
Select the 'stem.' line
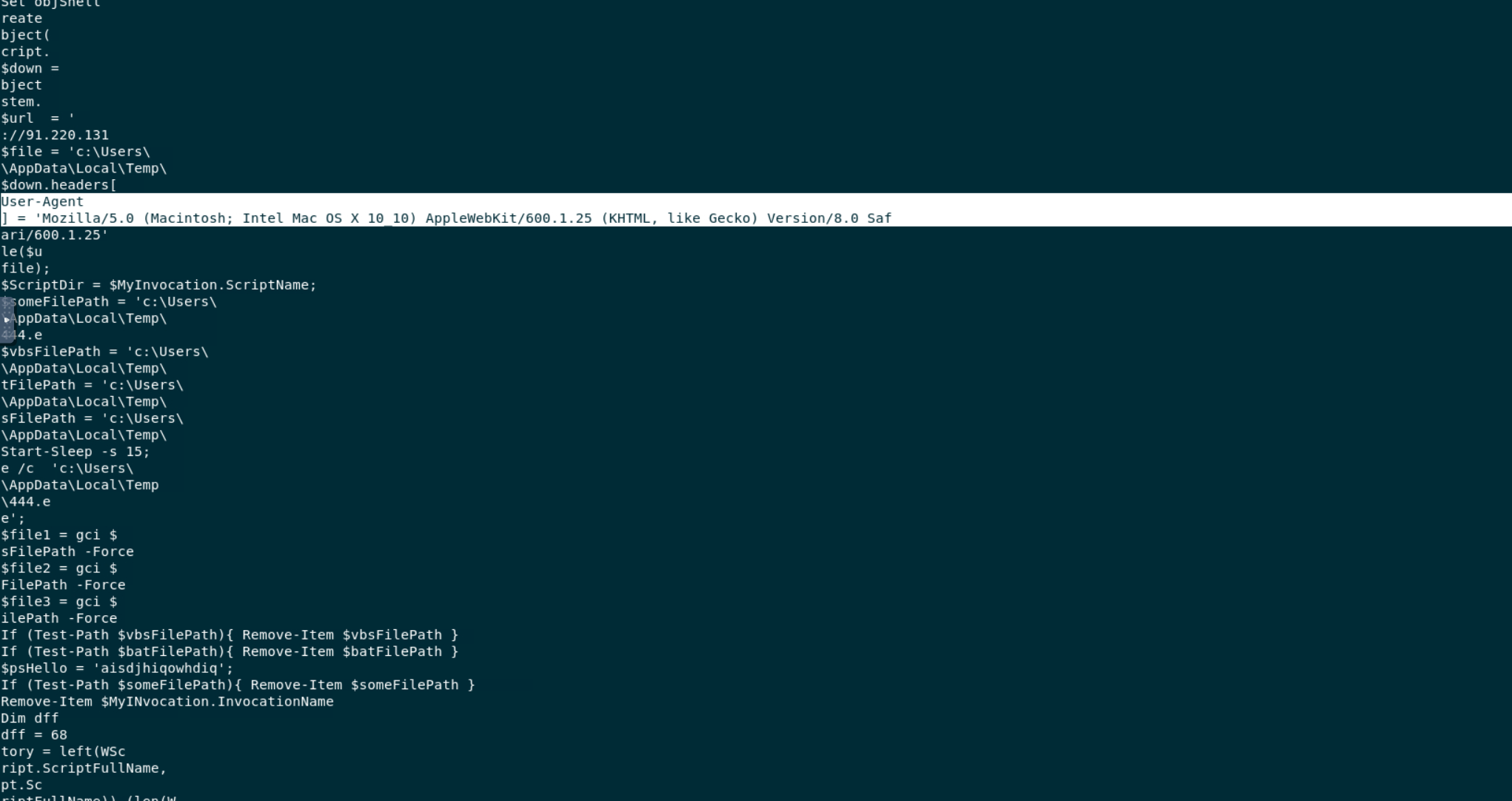21,101
